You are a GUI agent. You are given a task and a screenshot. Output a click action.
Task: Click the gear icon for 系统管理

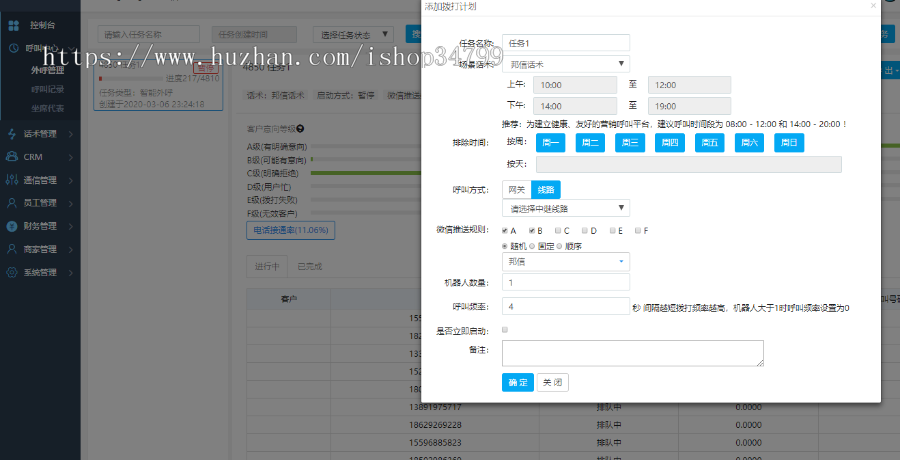(12, 272)
